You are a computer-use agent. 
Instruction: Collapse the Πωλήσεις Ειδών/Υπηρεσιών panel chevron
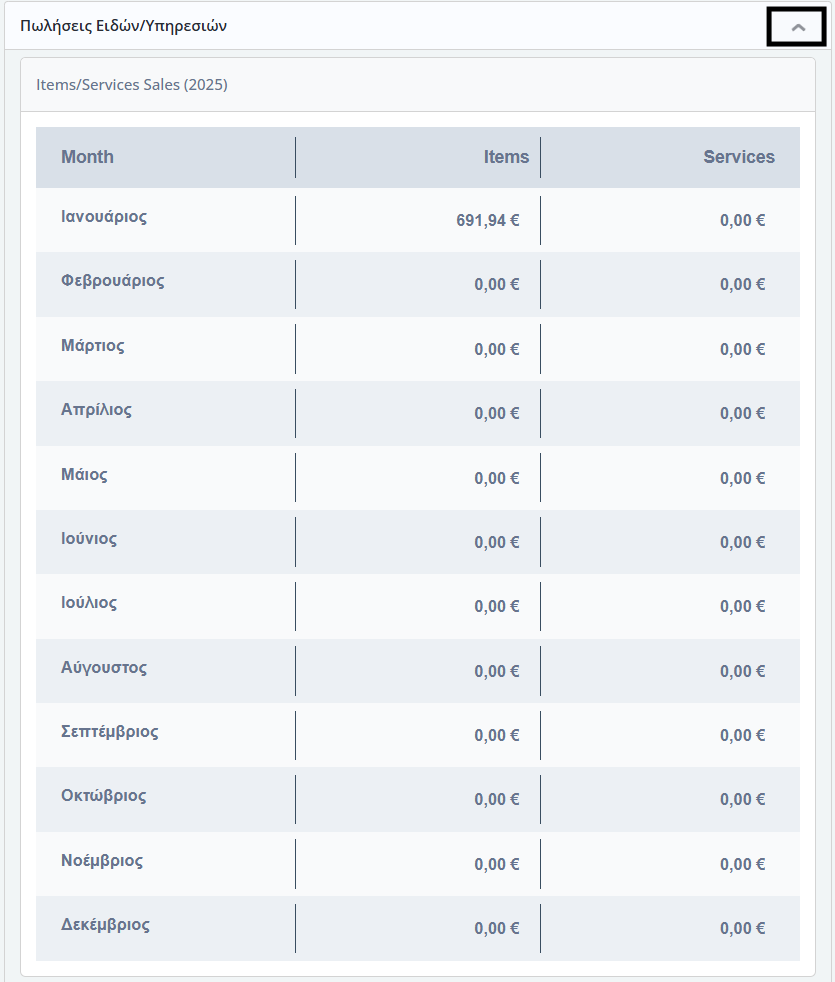[x=797, y=27]
